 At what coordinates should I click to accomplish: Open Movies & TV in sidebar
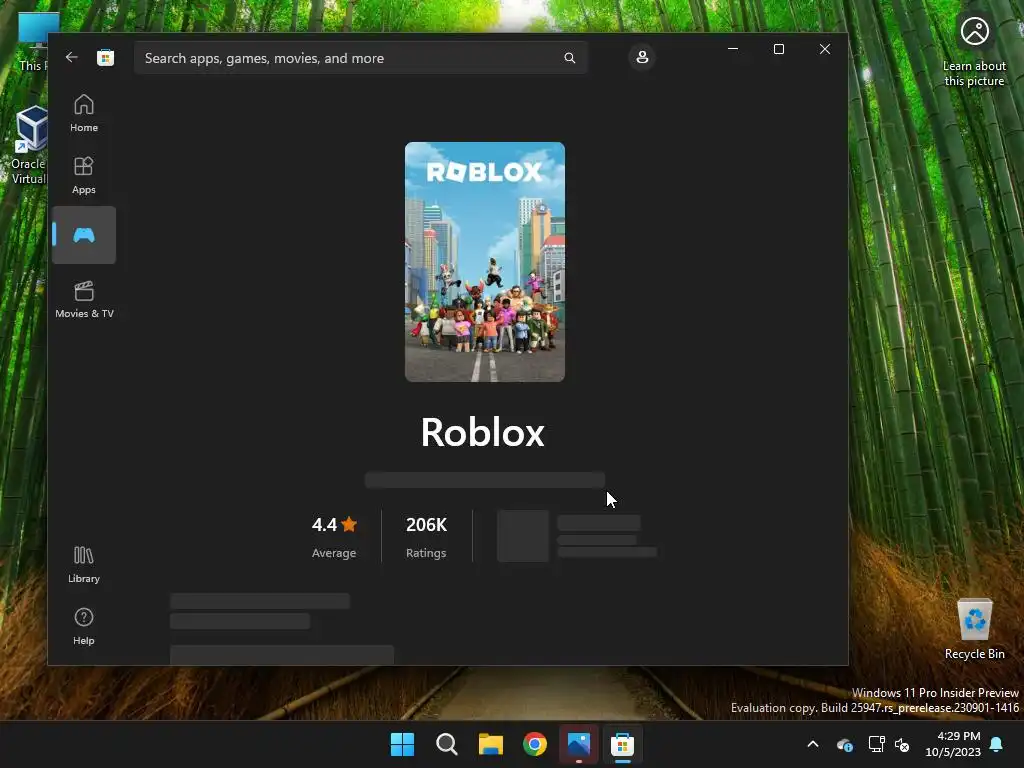[84, 299]
